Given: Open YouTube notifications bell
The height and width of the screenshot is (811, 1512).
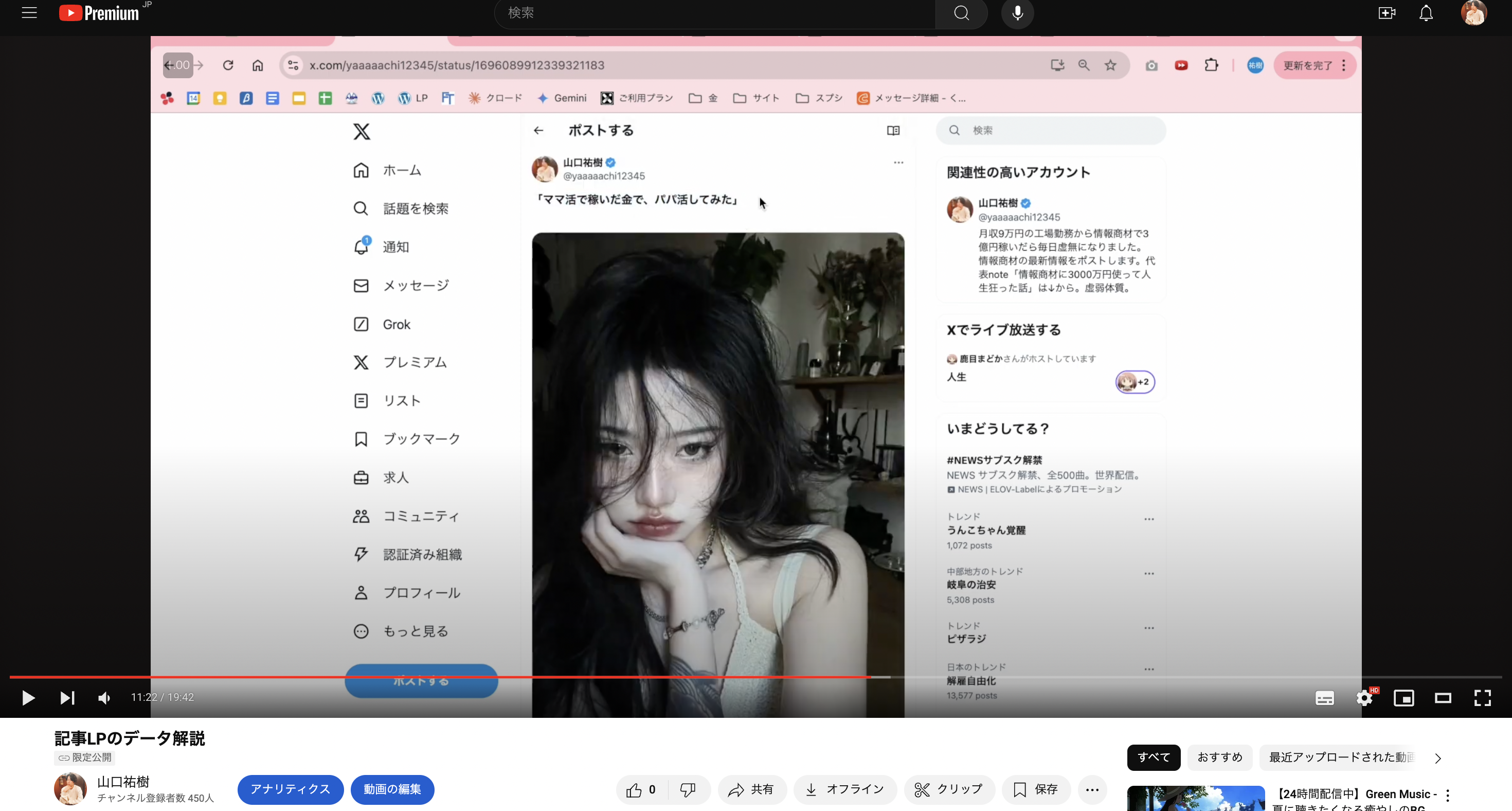Looking at the screenshot, I should click(x=1426, y=13).
